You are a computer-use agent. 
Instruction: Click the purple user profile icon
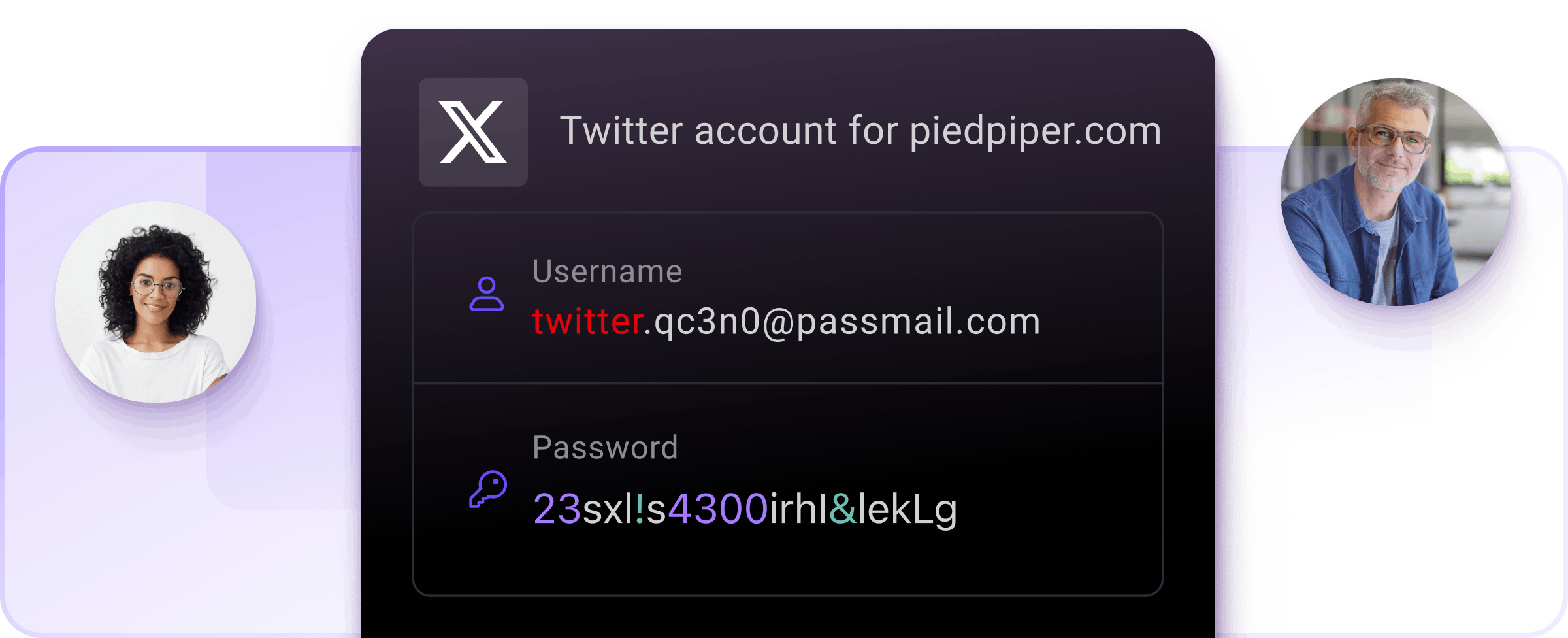coord(487,294)
